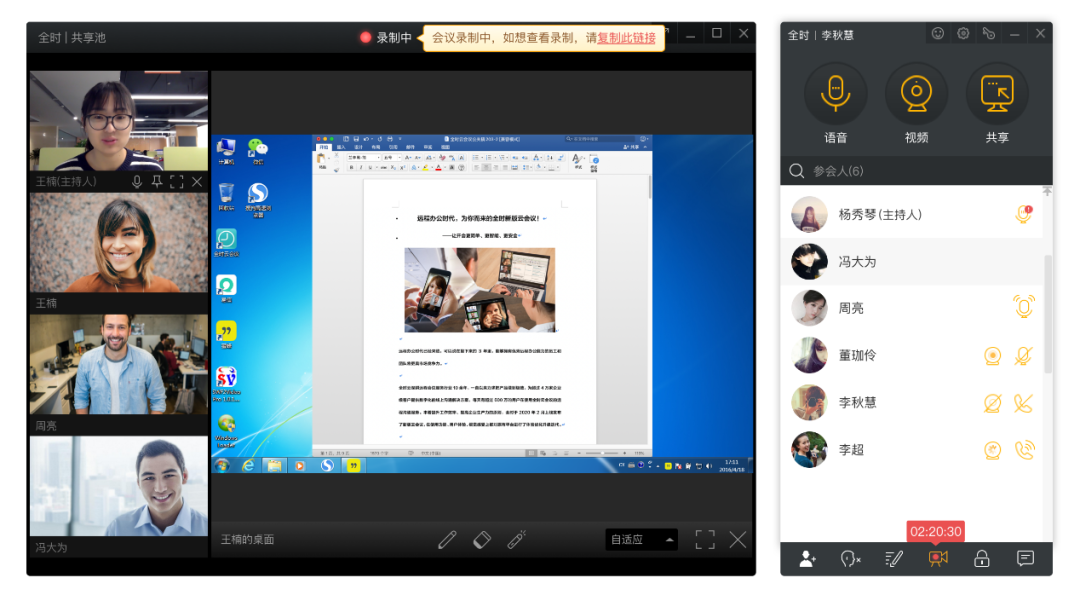Screen dimensions: 1080x595
Task: Select participant 李超 in the list
Action: (912, 450)
